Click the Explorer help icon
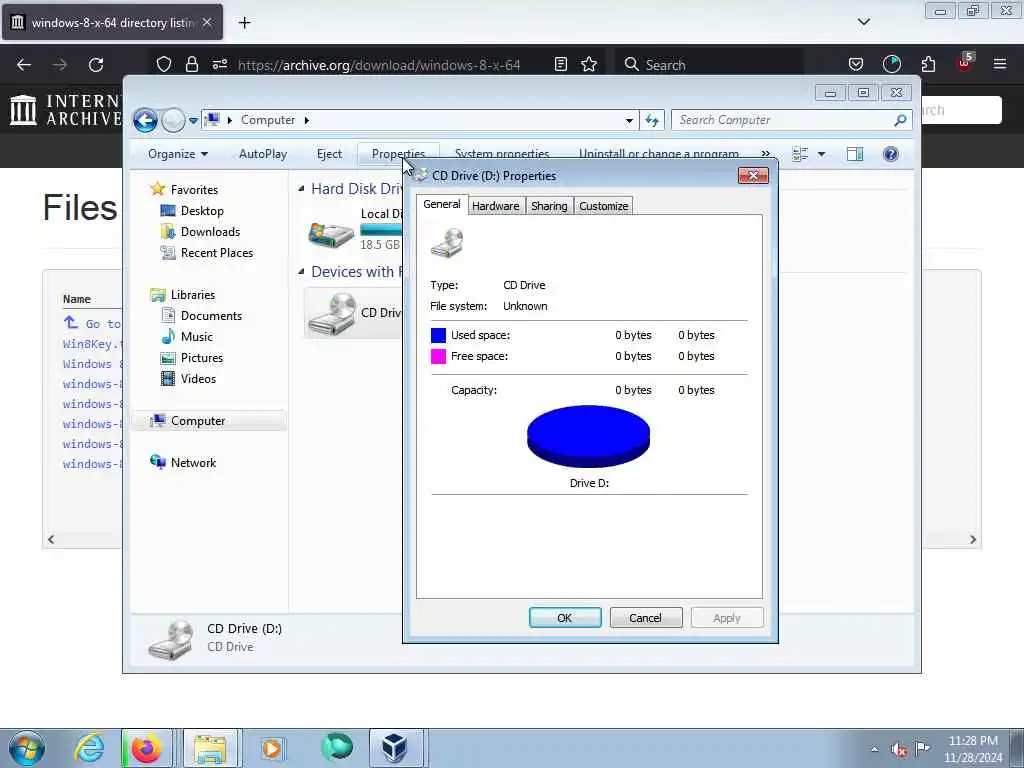 890,154
